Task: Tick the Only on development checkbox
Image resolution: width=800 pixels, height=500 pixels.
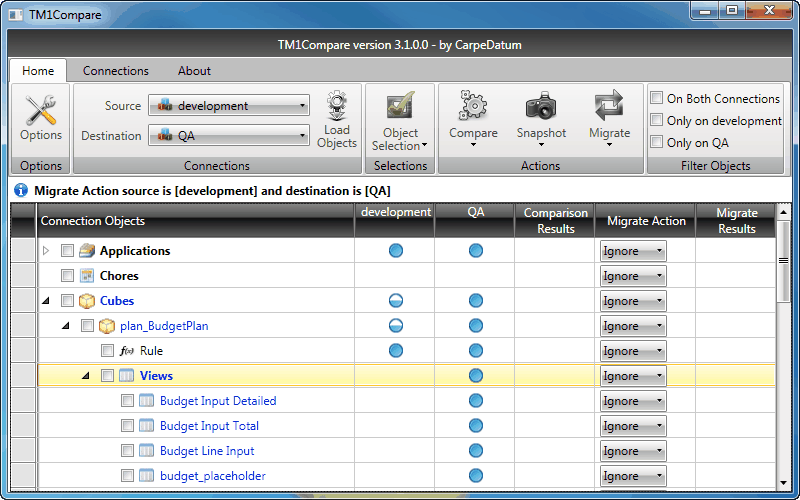Action: 657,120
